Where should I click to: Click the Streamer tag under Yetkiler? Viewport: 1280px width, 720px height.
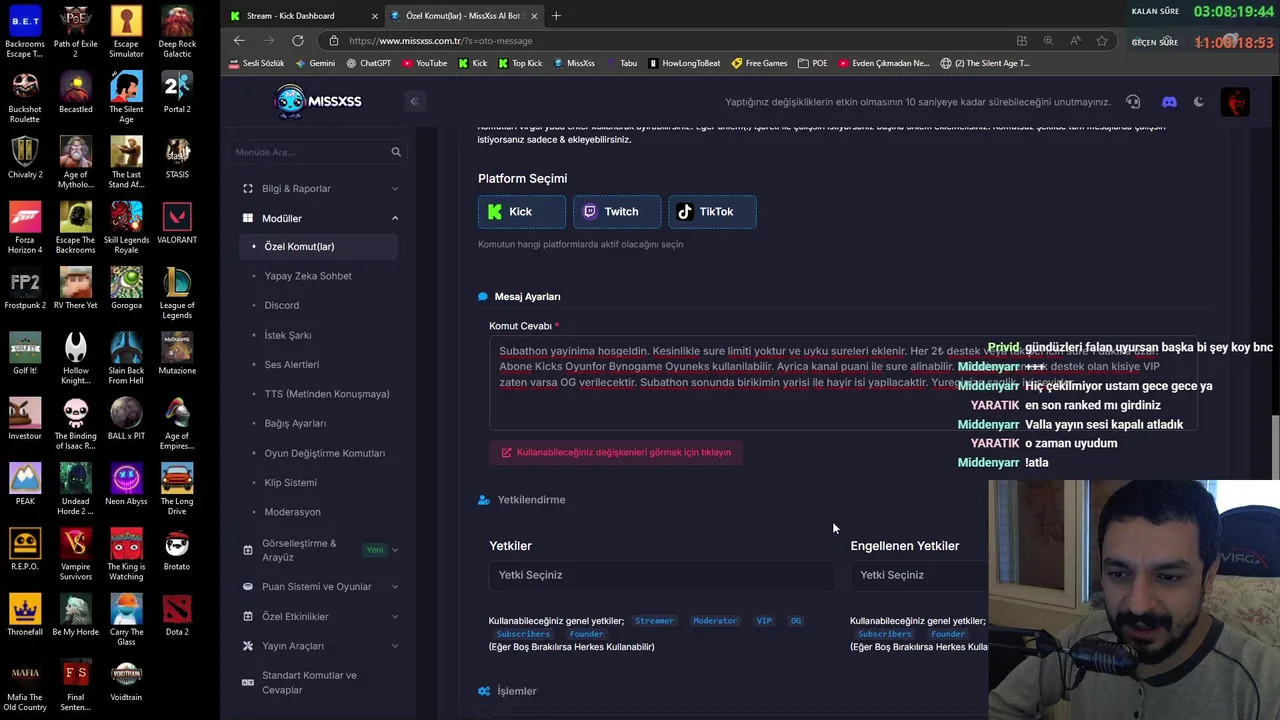coord(655,621)
